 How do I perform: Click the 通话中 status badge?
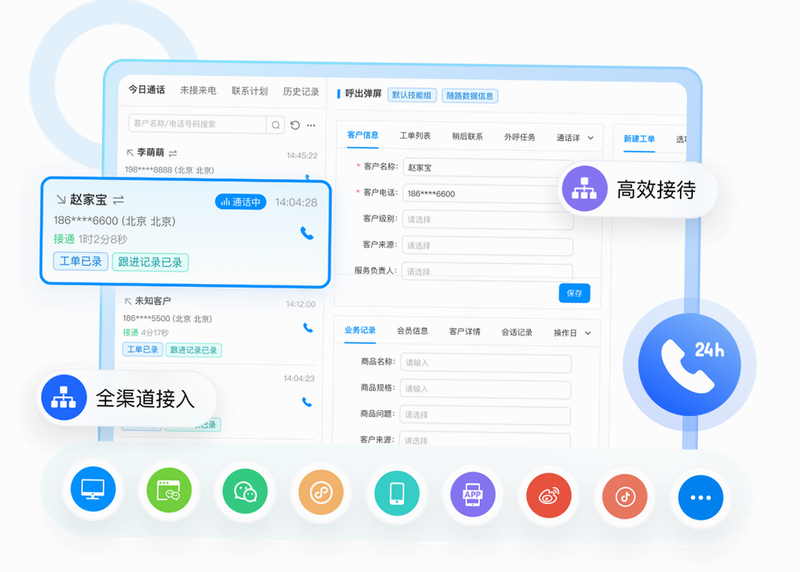click(x=240, y=202)
